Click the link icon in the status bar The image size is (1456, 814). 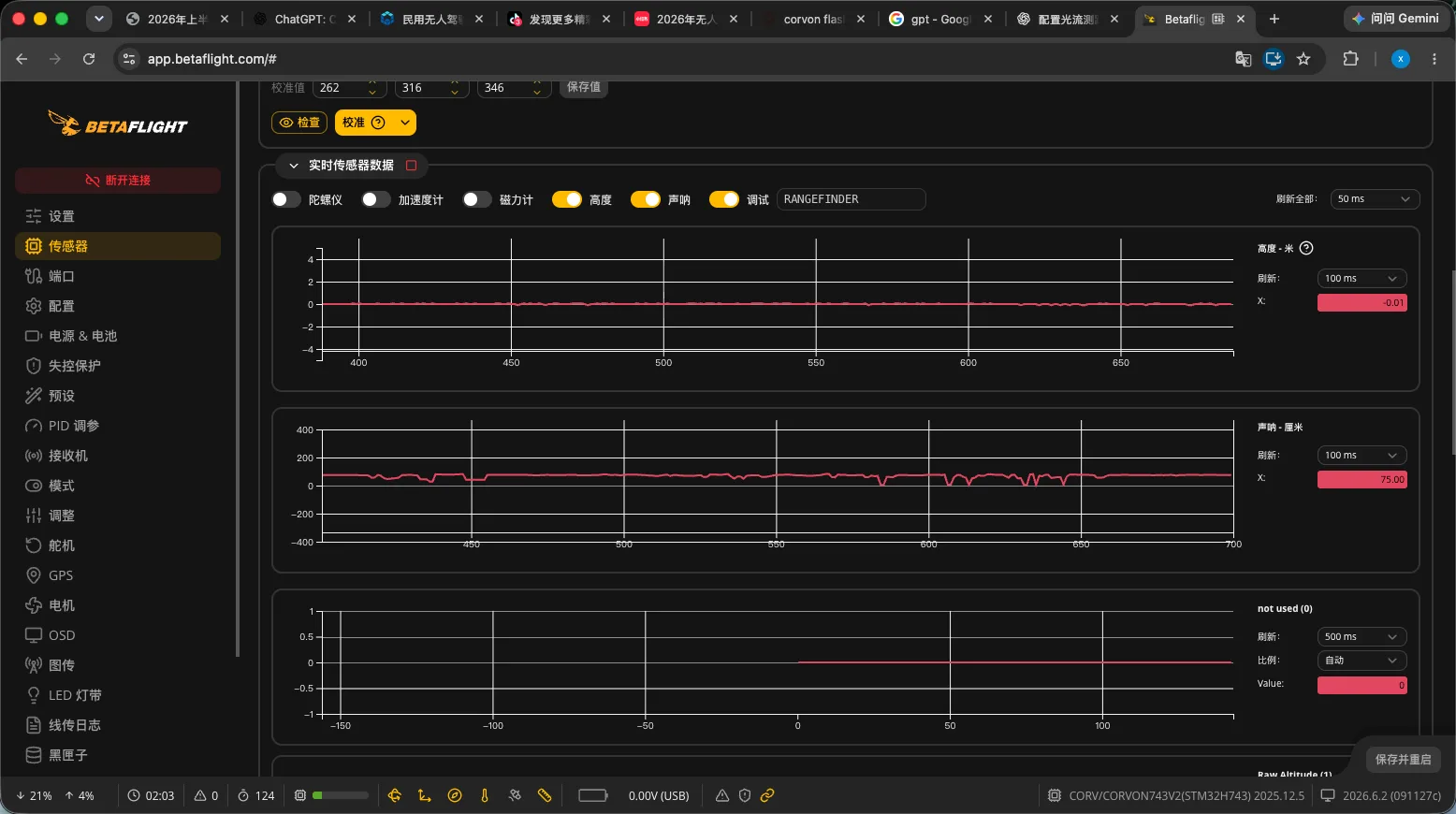point(767,795)
